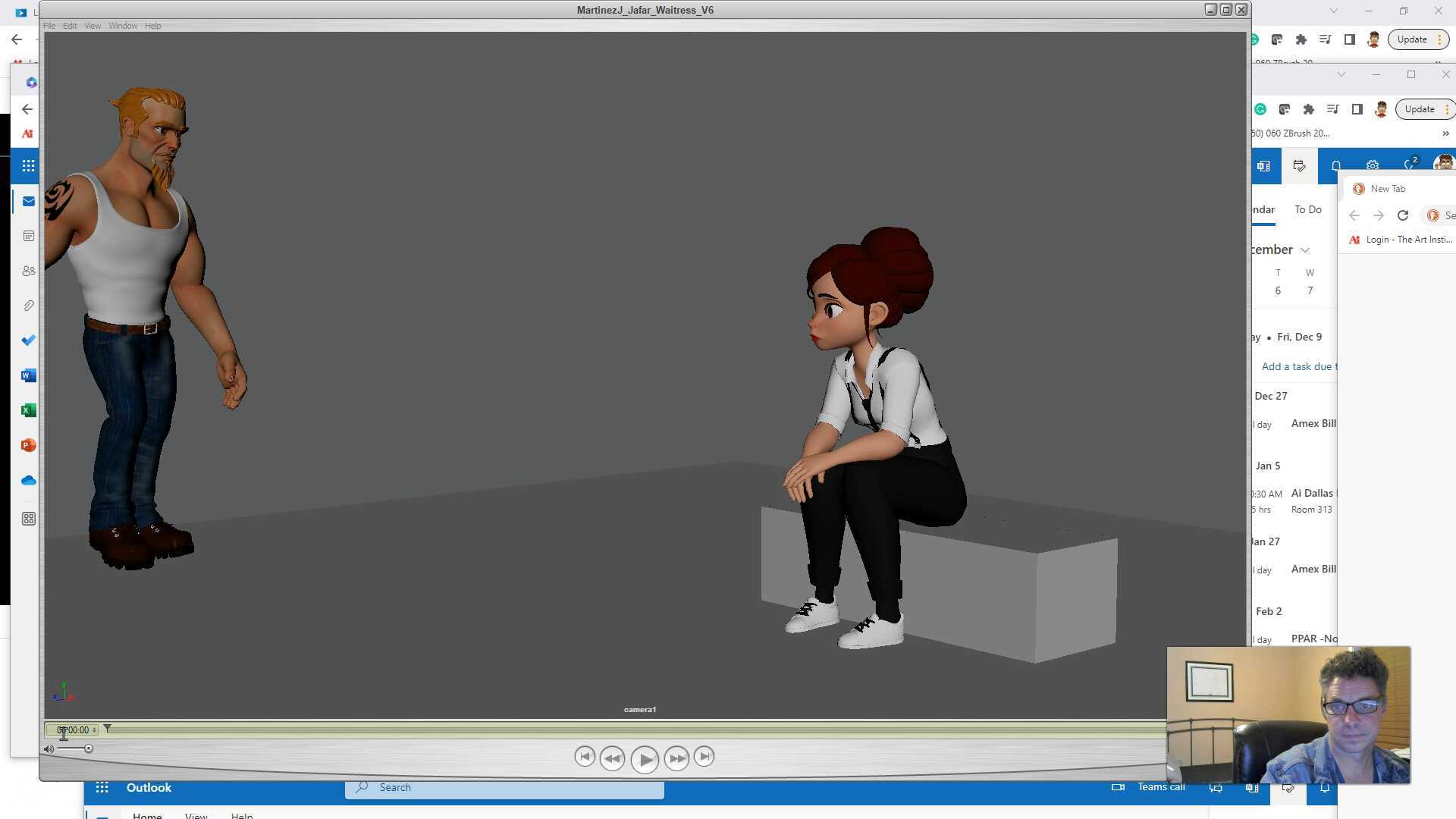Mute the player volume speaker icon
Viewport: 1456px width, 819px height.
[x=49, y=749]
